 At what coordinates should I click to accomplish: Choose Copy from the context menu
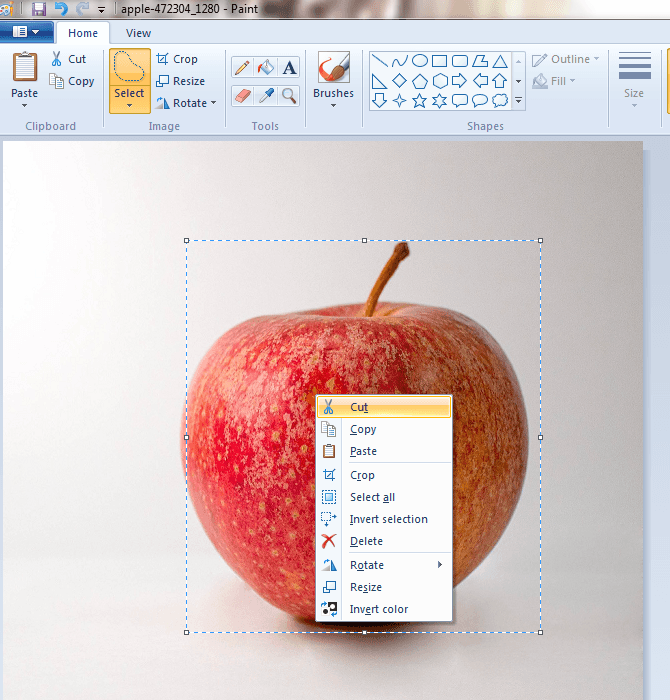point(363,430)
